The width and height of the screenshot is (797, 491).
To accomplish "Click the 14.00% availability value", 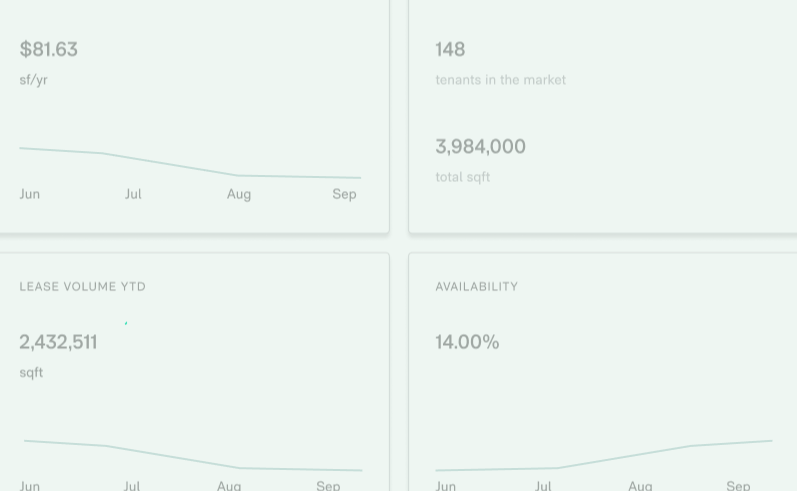I will (467, 342).
